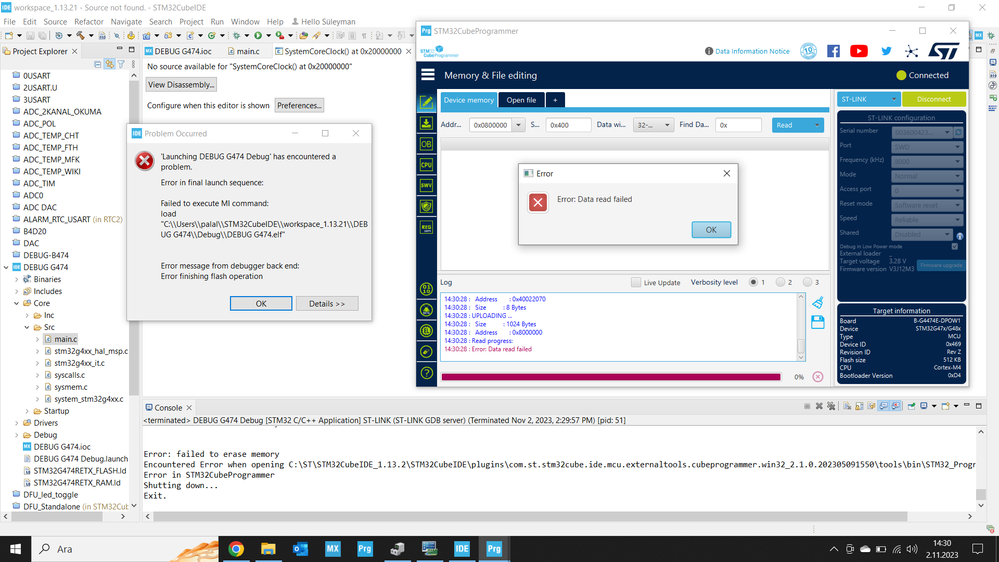Open File Explorer from taskbar
Image resolution: width=999 pixels, height=562 pixels.
tap(268, 549)
